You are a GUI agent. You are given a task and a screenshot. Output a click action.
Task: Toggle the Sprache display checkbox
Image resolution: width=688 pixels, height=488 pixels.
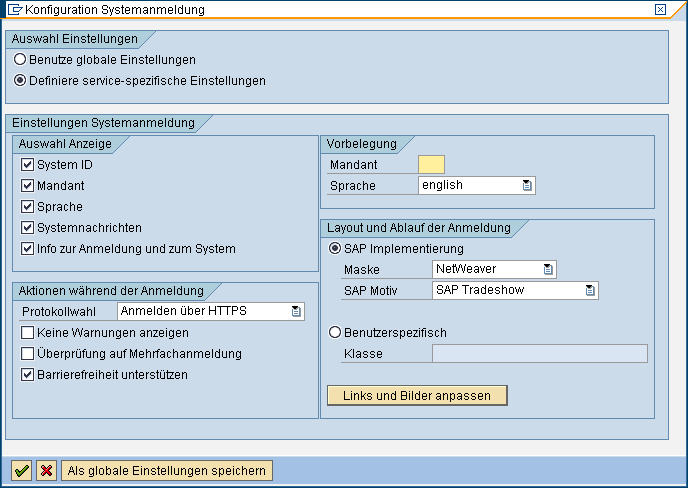[x=27, y=207]
